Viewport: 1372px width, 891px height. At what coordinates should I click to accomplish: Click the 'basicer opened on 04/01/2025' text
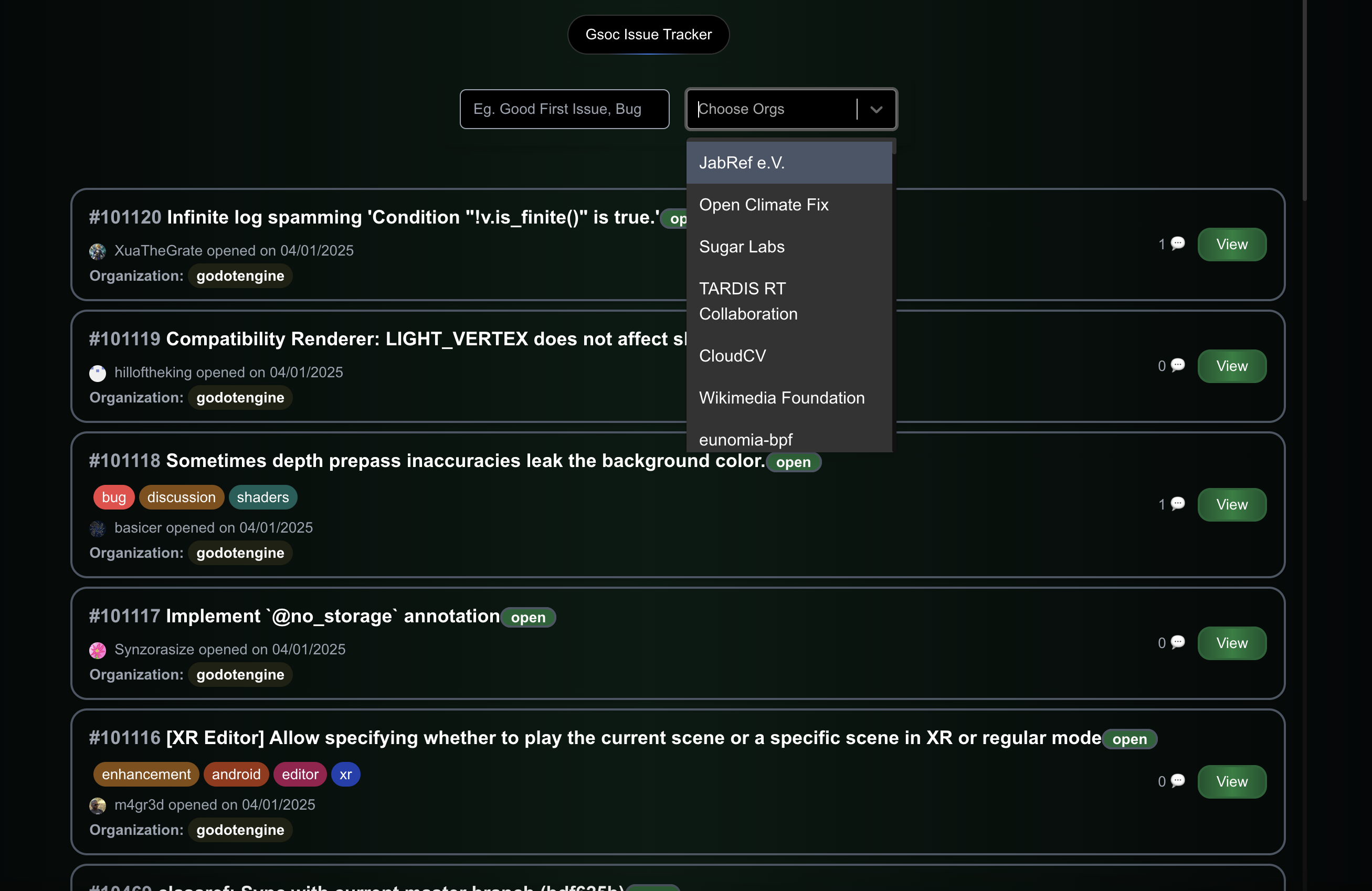[x=213, y=528]
